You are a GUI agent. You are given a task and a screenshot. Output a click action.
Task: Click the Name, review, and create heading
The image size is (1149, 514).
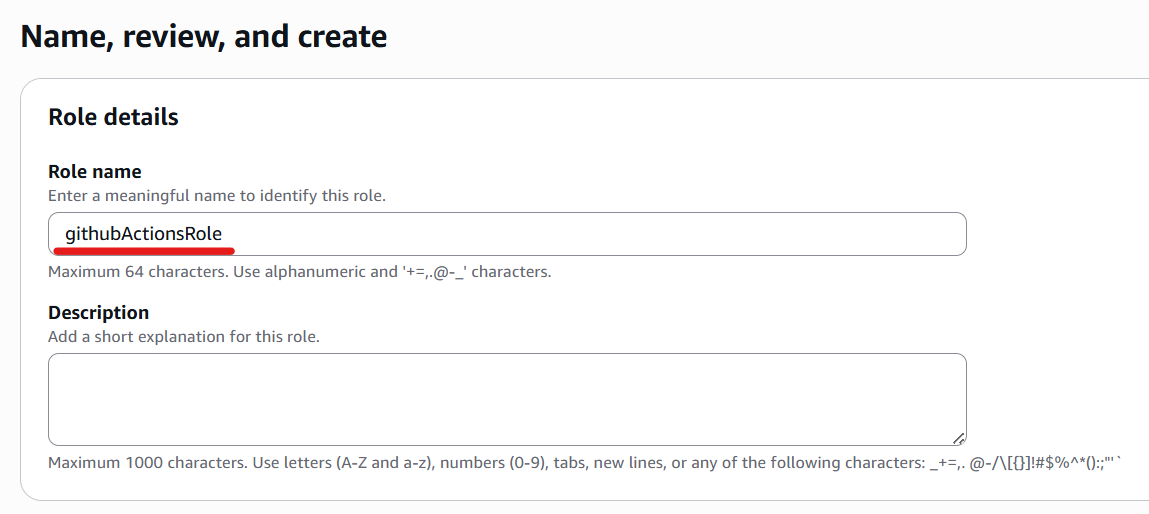(x=204, y=36)
